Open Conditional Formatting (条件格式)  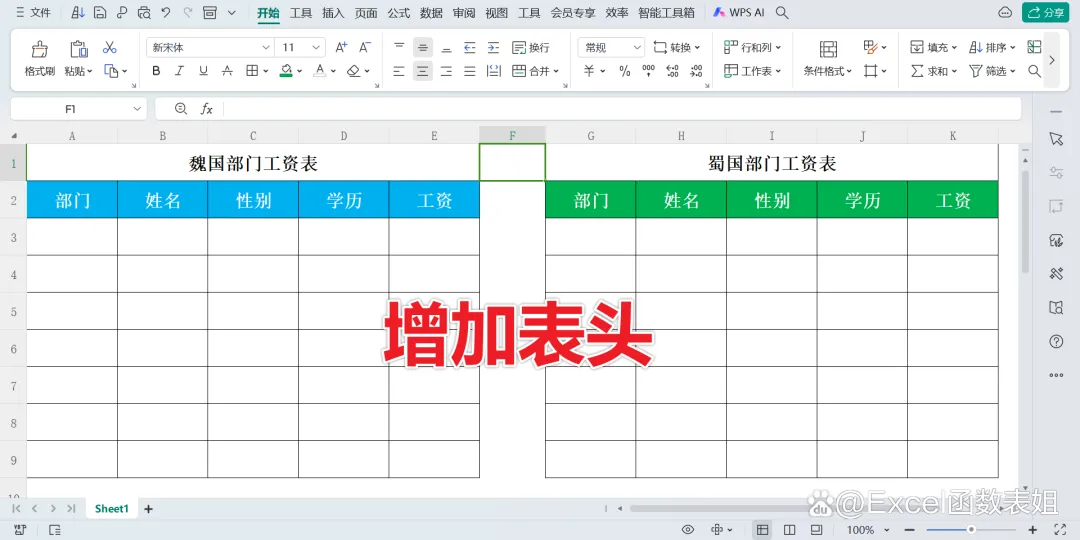click(828, 58)
